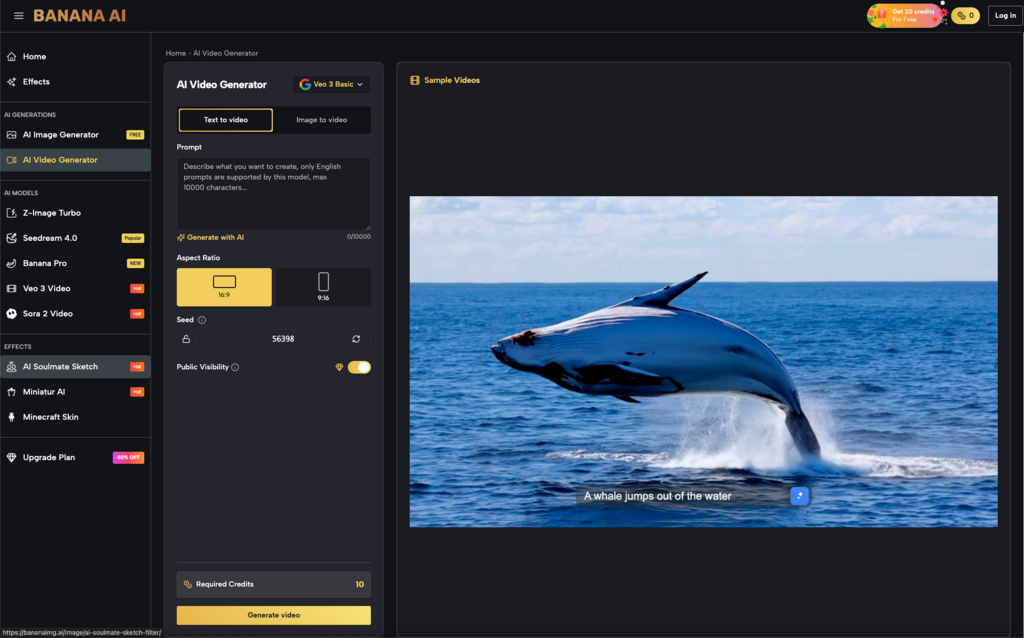Open the Veo 3 Basic model dropdown
This screenshot has height=638, width=1024.
point(332,85)
